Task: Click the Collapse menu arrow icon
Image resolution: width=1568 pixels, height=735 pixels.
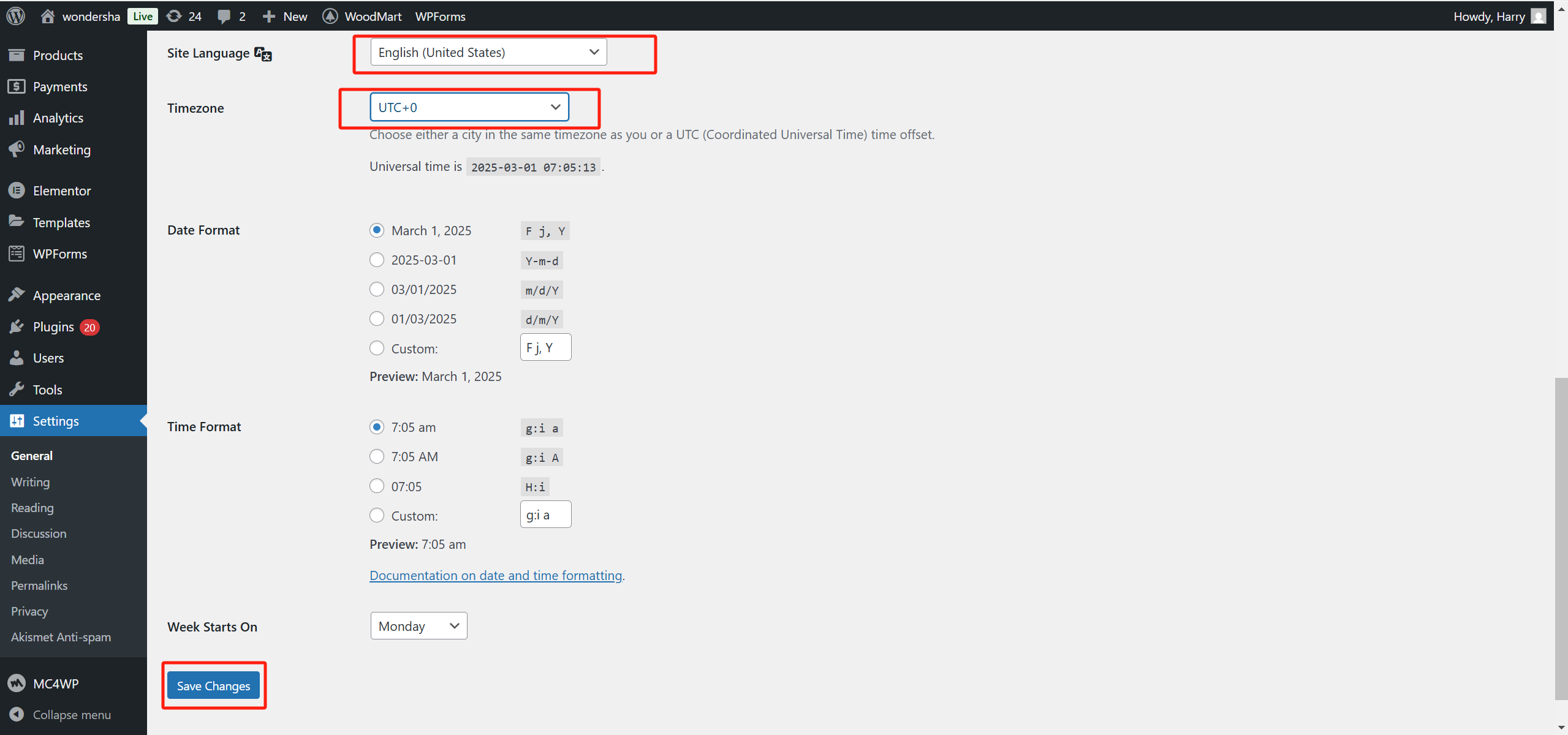Action: pyautogui.click(x=17, y=714)
